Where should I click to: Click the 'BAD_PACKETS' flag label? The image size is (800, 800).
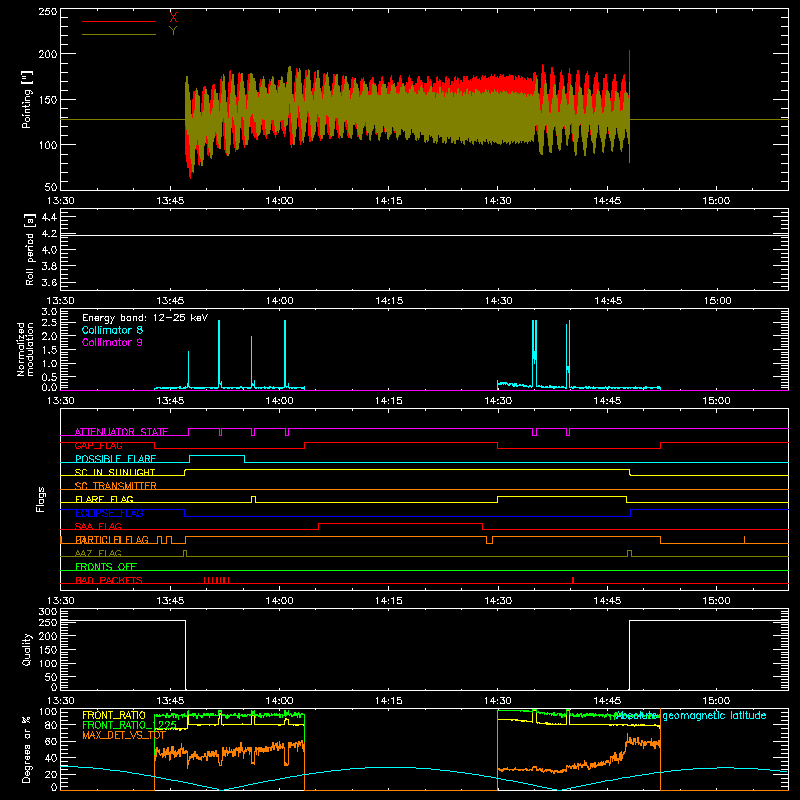pos(109,580)
